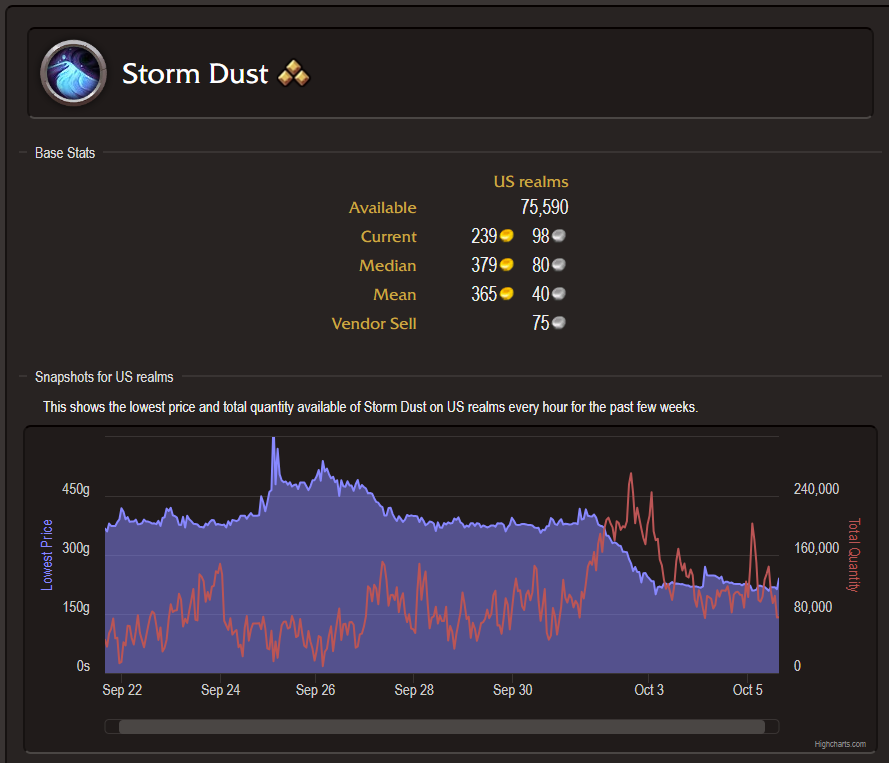This screenshot has height=763, width=889.
Task: Click the silver coin in Mean row
Action: [x=559, y=294]
